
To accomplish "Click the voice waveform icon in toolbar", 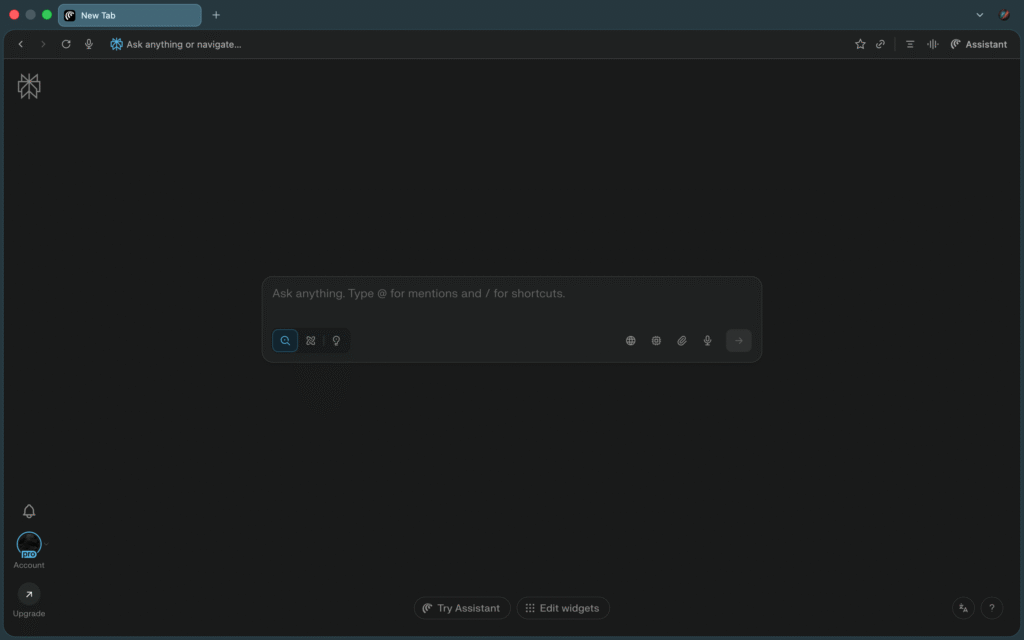I will (x=933, y=44).
